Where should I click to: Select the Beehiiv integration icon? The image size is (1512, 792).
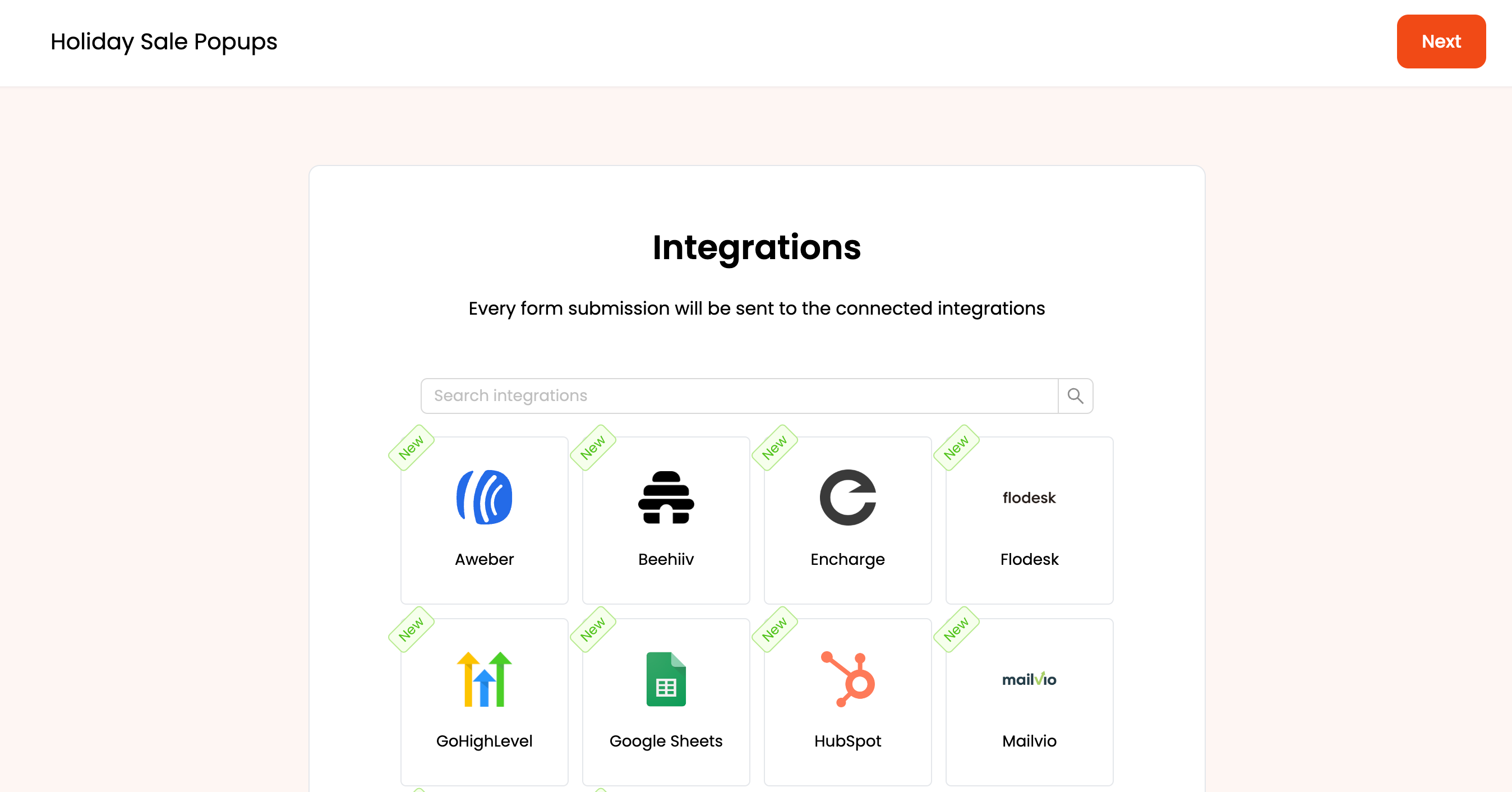tap(665, 497)
